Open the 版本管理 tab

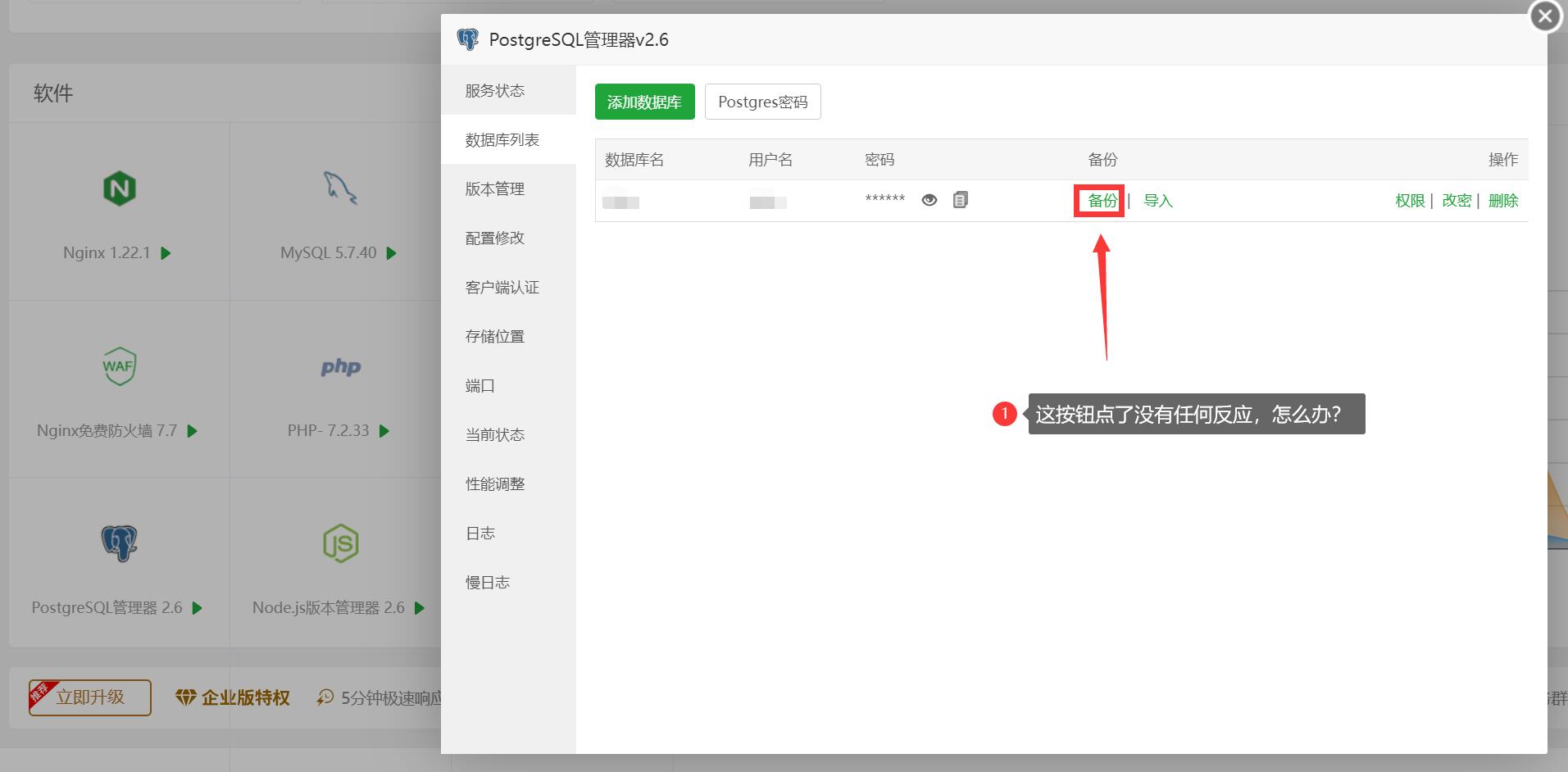click(x=508, y=188)
